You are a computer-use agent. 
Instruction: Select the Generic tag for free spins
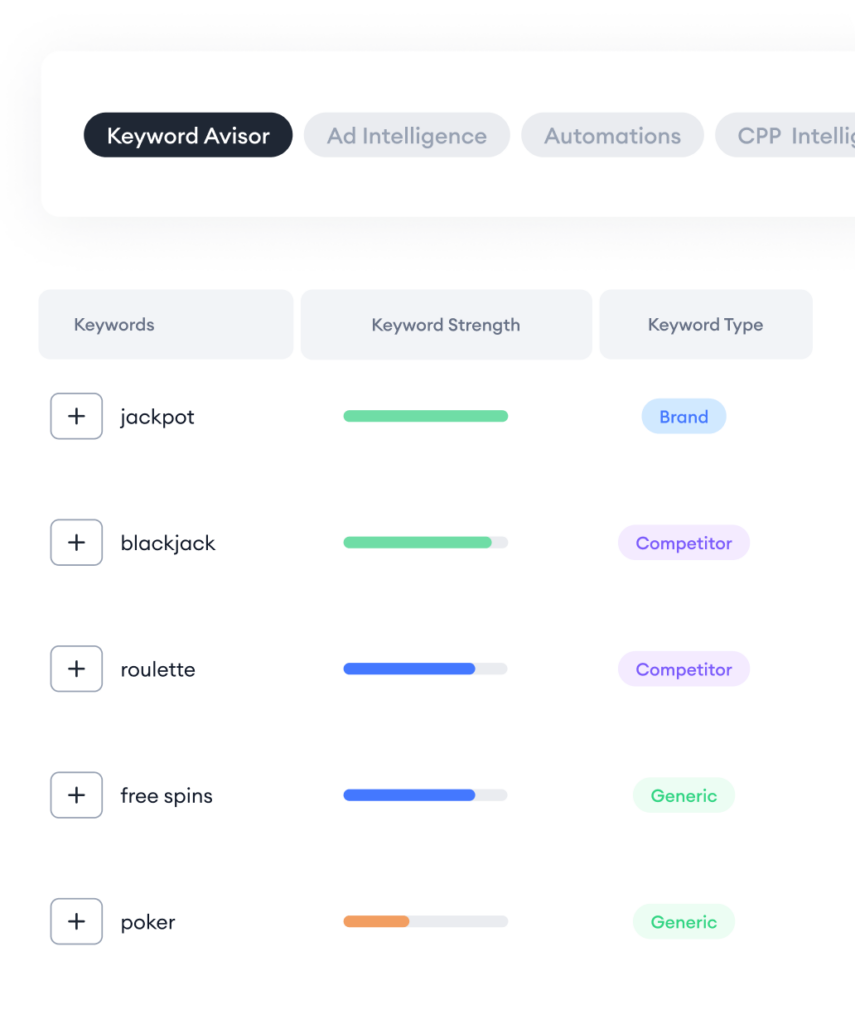coord(684,795)
